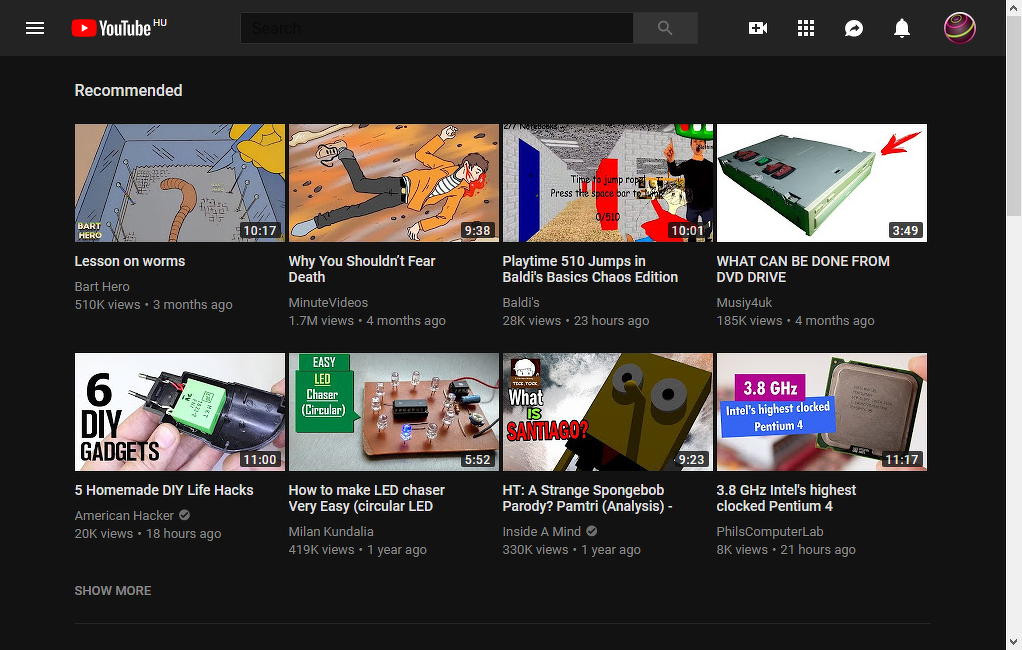Open the notifications bell
Viewport: 1022px width, 650px height.
point(901,28)
